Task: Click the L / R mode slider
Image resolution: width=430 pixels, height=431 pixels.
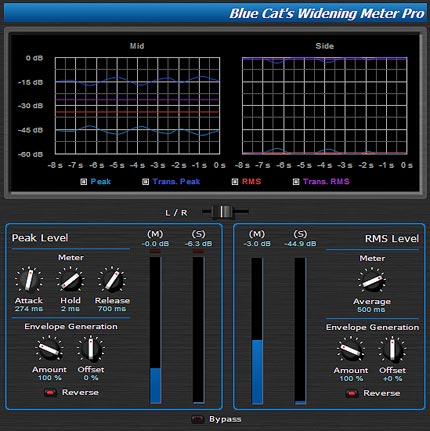Action: (x=225, y=212)
